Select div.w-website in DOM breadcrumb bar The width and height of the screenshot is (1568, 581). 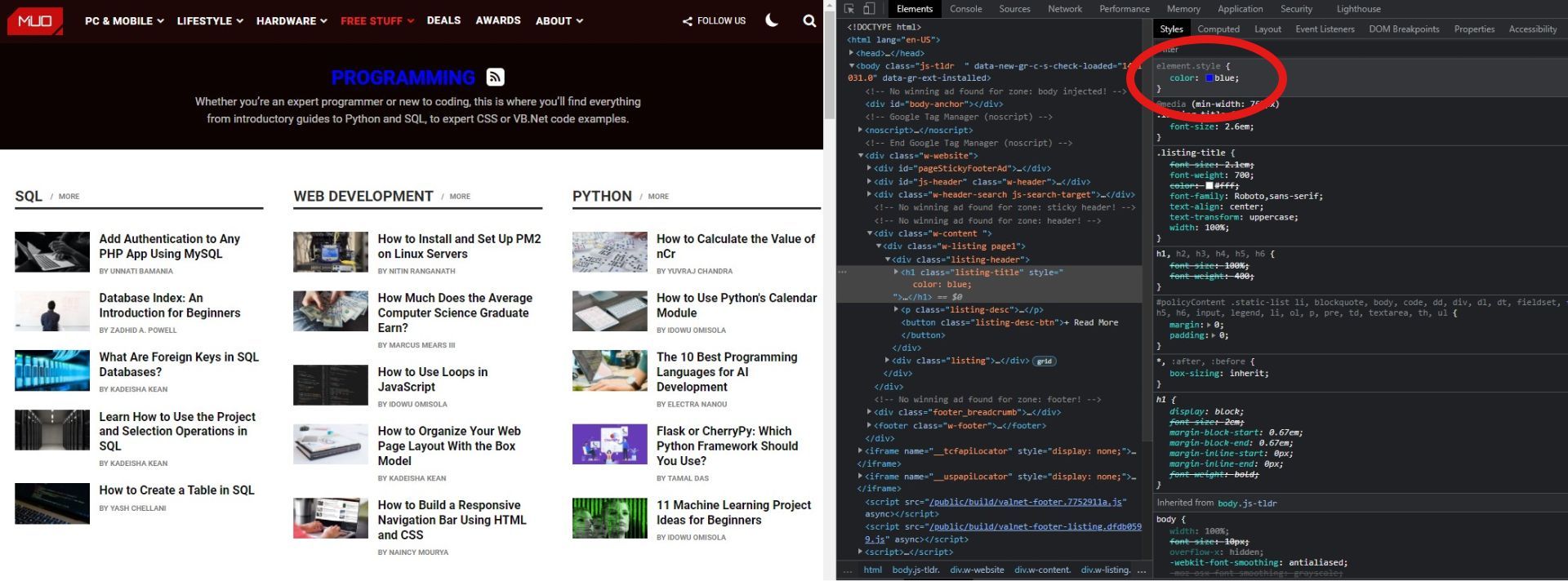click(977, 570)
